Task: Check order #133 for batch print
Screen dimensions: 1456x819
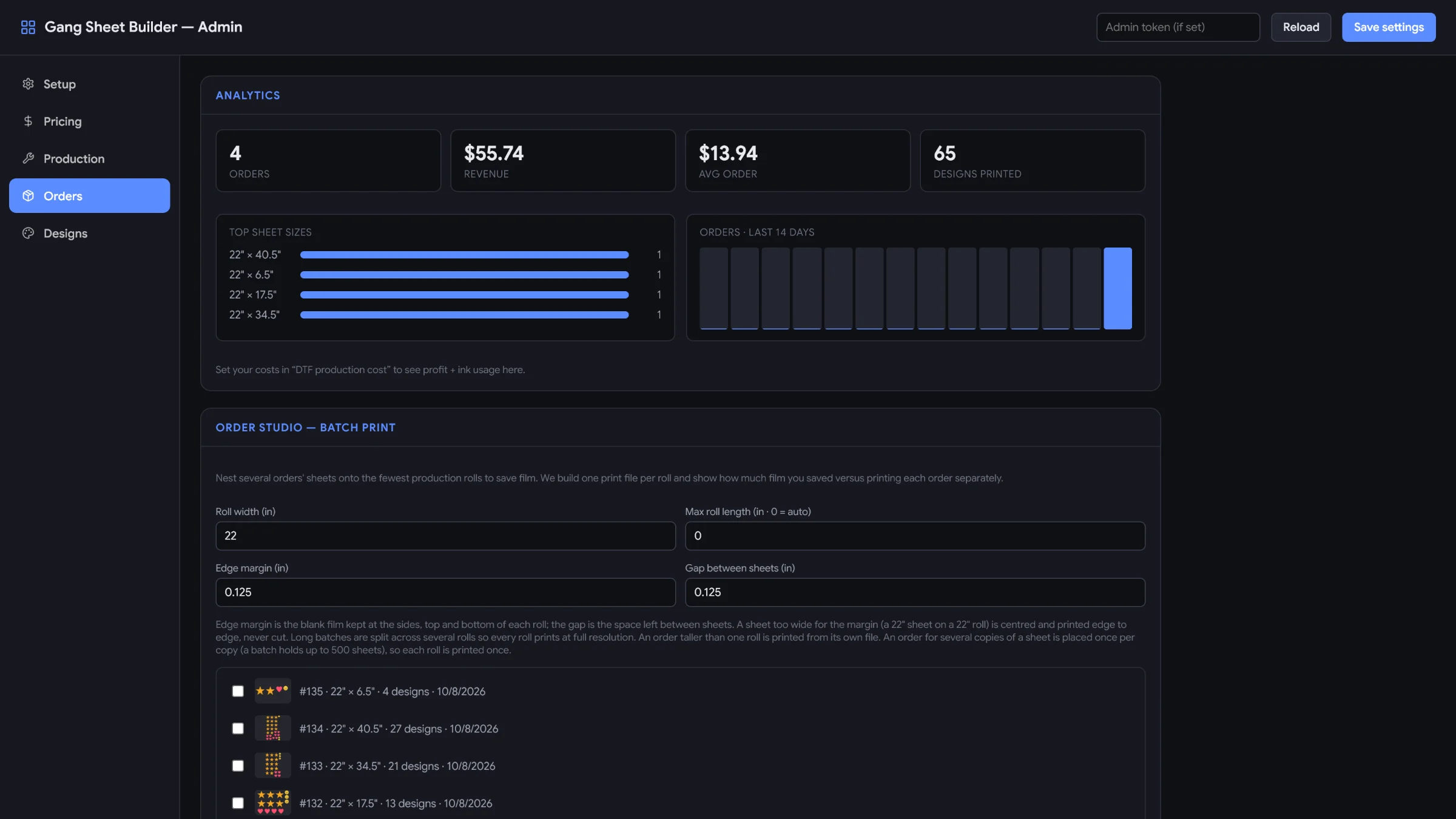Action: 238,766
